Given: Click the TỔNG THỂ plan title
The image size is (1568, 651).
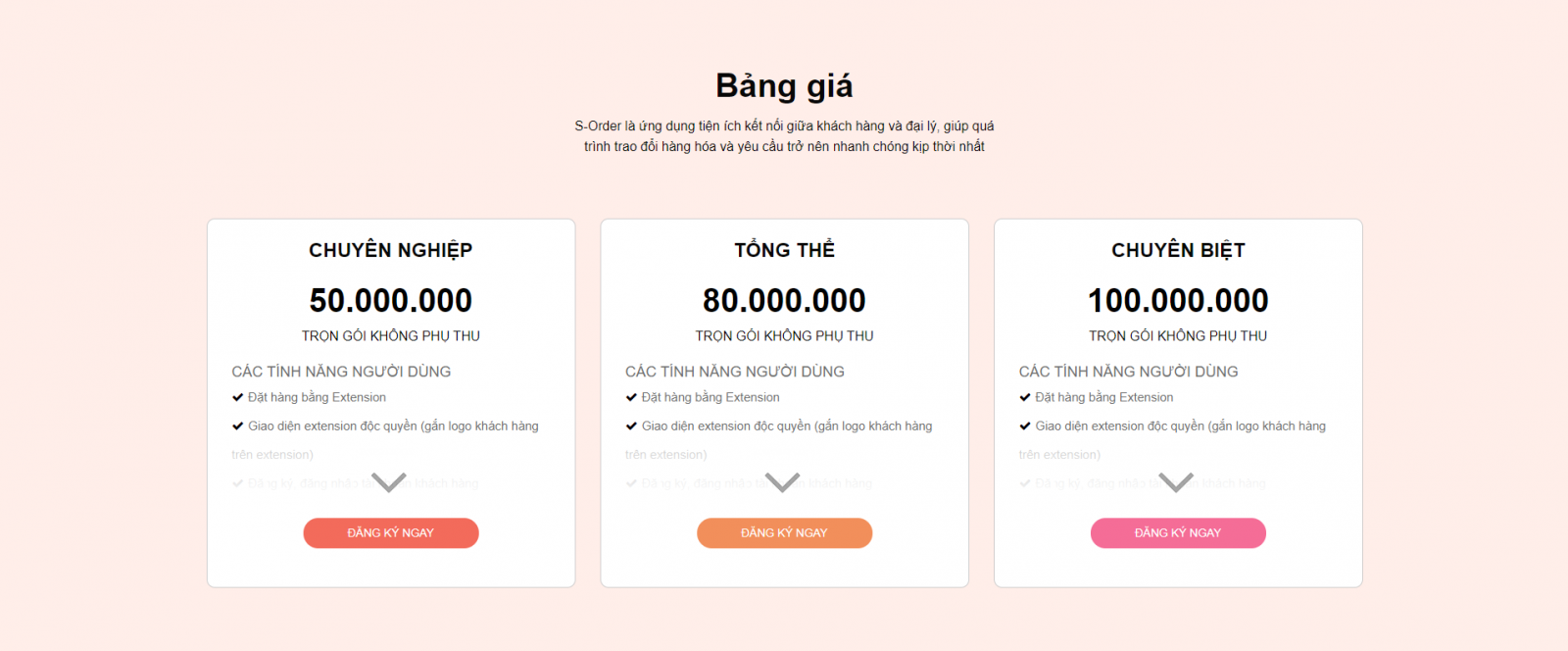Looking at the screenshot, I should coord(784,250).
